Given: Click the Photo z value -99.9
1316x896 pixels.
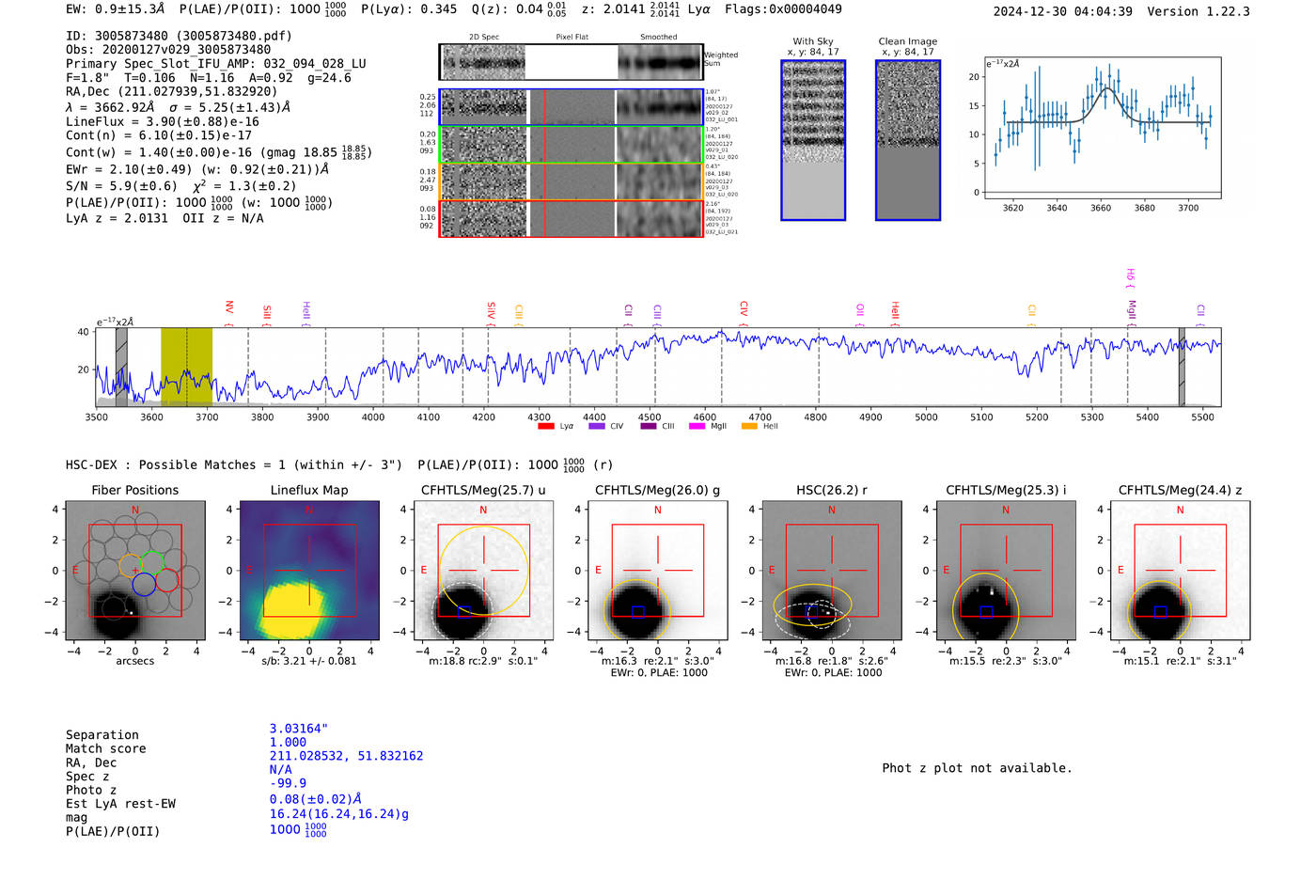Looking at the screenshot, I should (x=288, y=783).
